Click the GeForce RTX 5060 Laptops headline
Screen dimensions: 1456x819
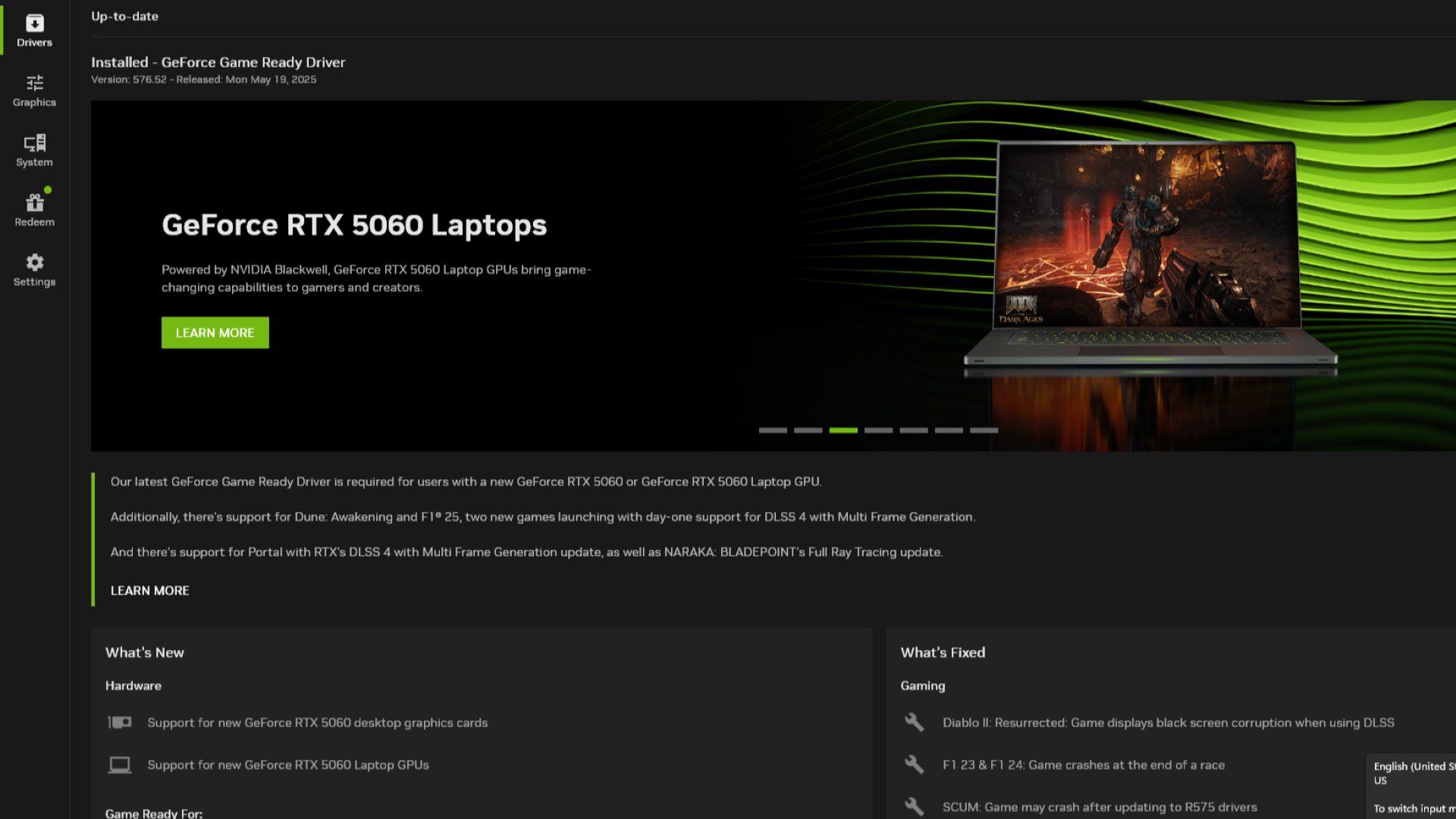point(354,225)
